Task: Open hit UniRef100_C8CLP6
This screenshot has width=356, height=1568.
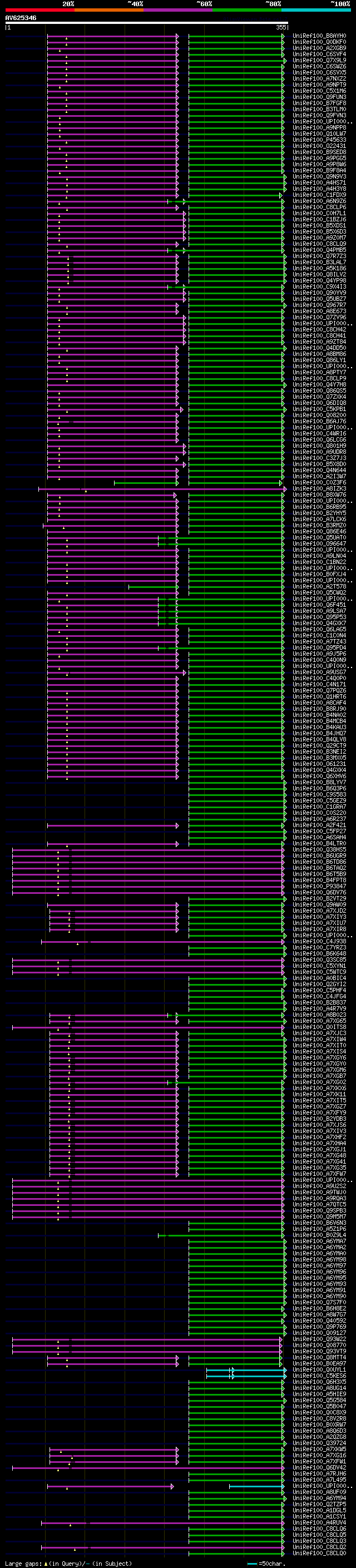Action: click(319, 207)
